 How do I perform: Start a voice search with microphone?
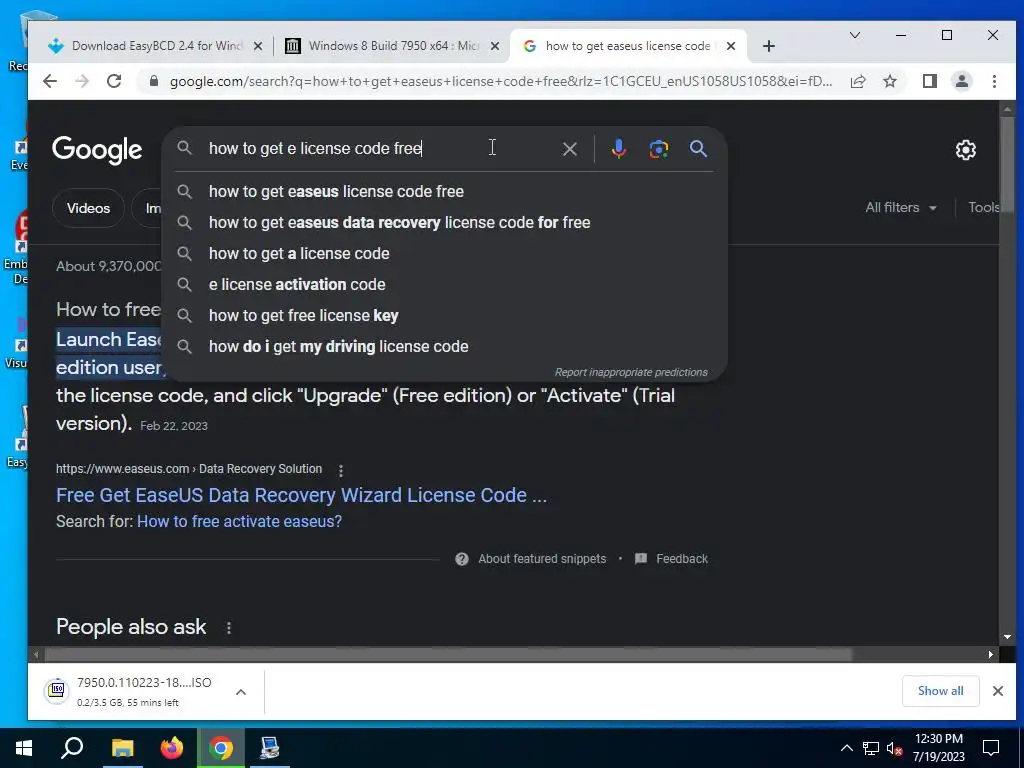(x=618, y=149)
